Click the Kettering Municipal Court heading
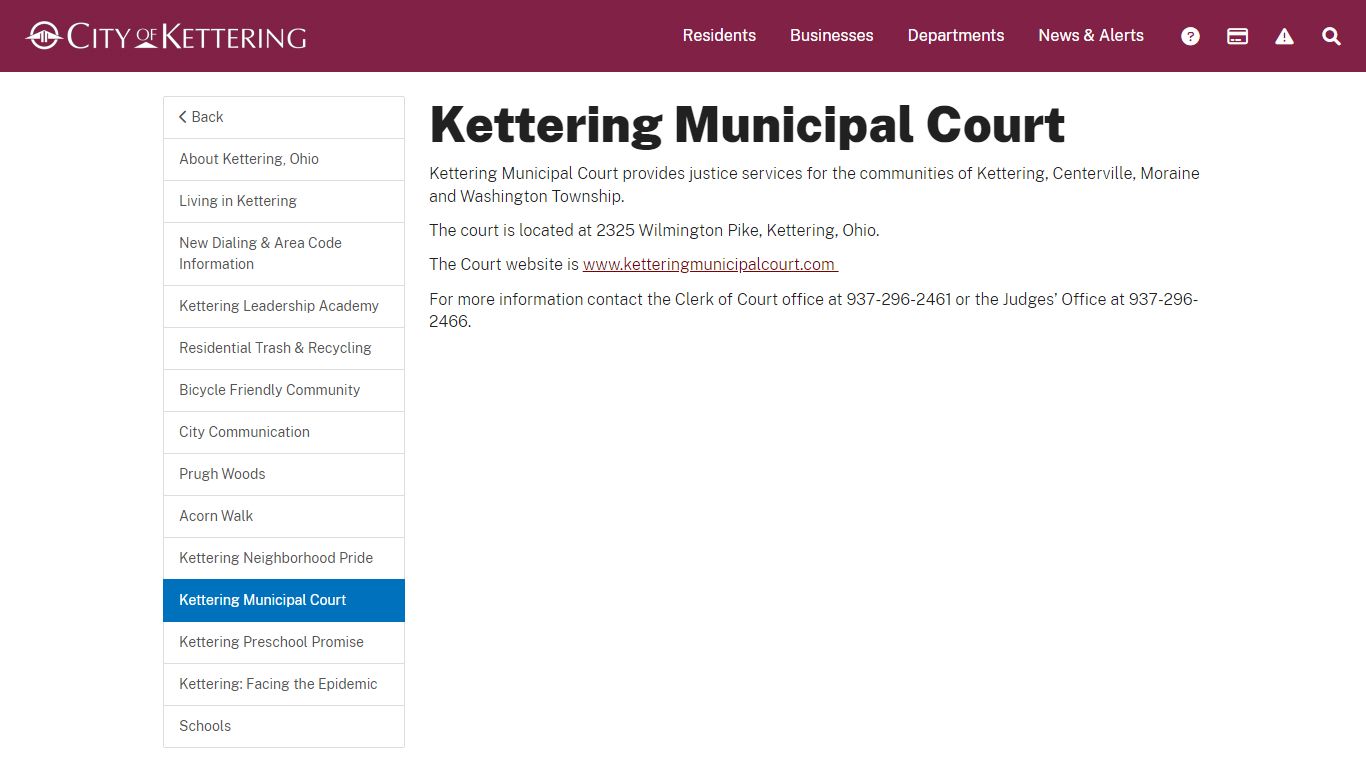1366x768 pixels. [x=747, y=125]
